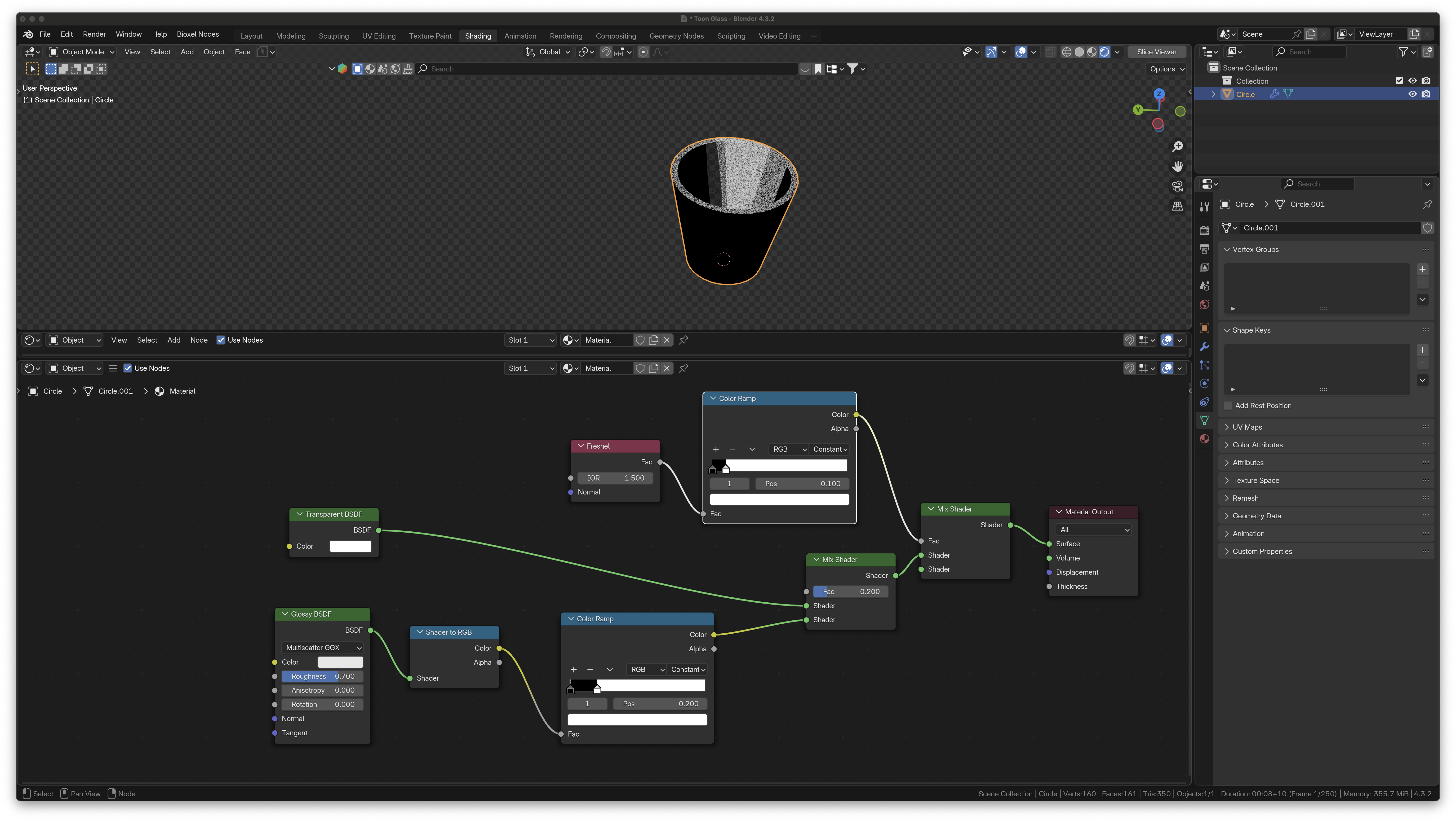Open the View Layer properties tab icon

point(1204,267)
